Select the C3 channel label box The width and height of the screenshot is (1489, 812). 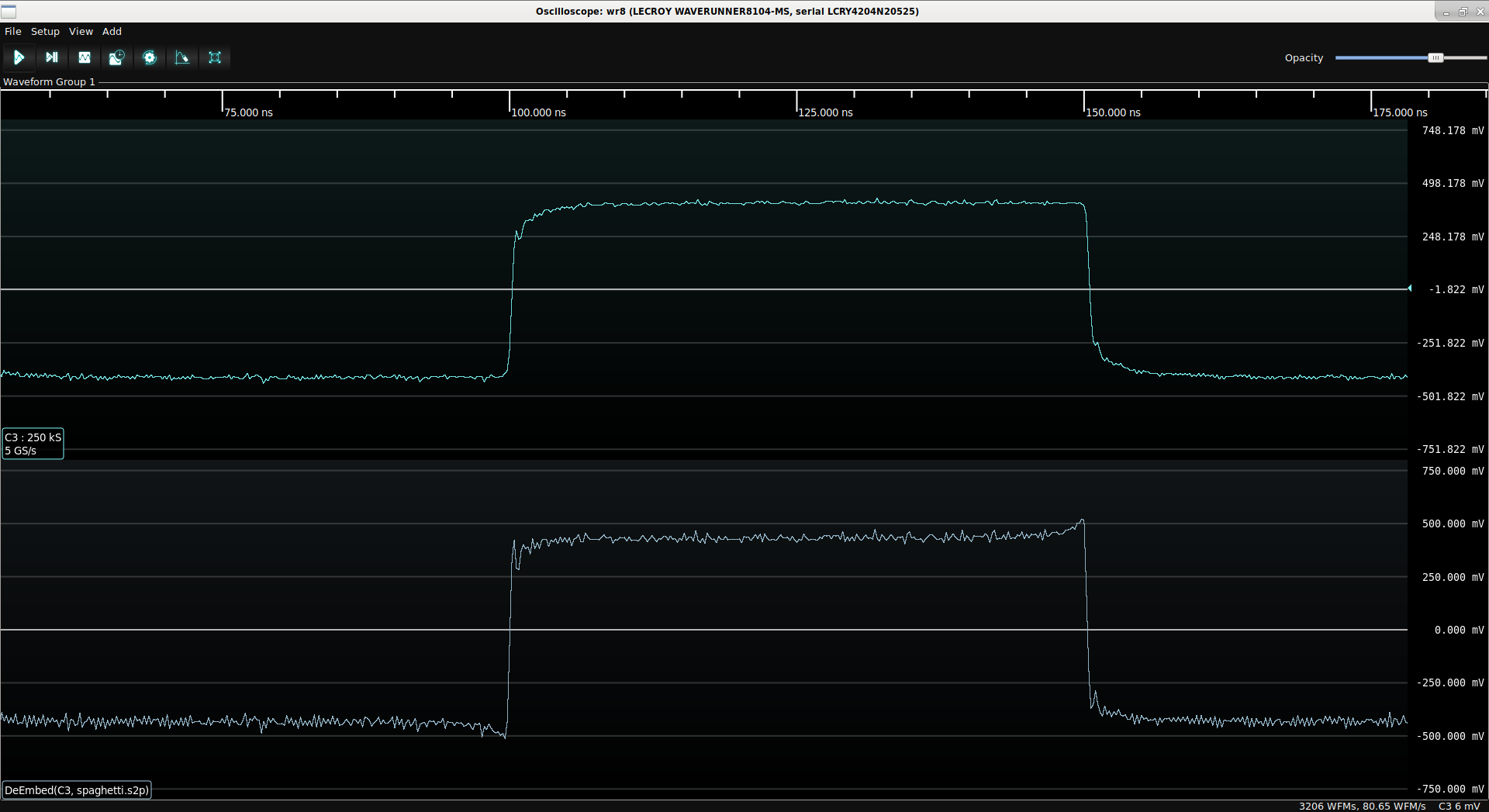(x=33, y=444)
